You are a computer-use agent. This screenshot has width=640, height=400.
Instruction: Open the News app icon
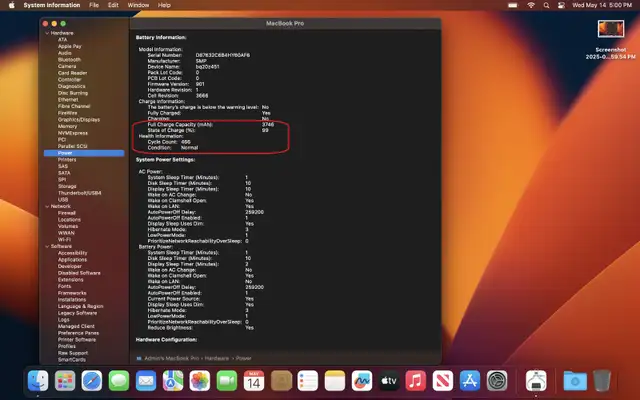(443, 381)
